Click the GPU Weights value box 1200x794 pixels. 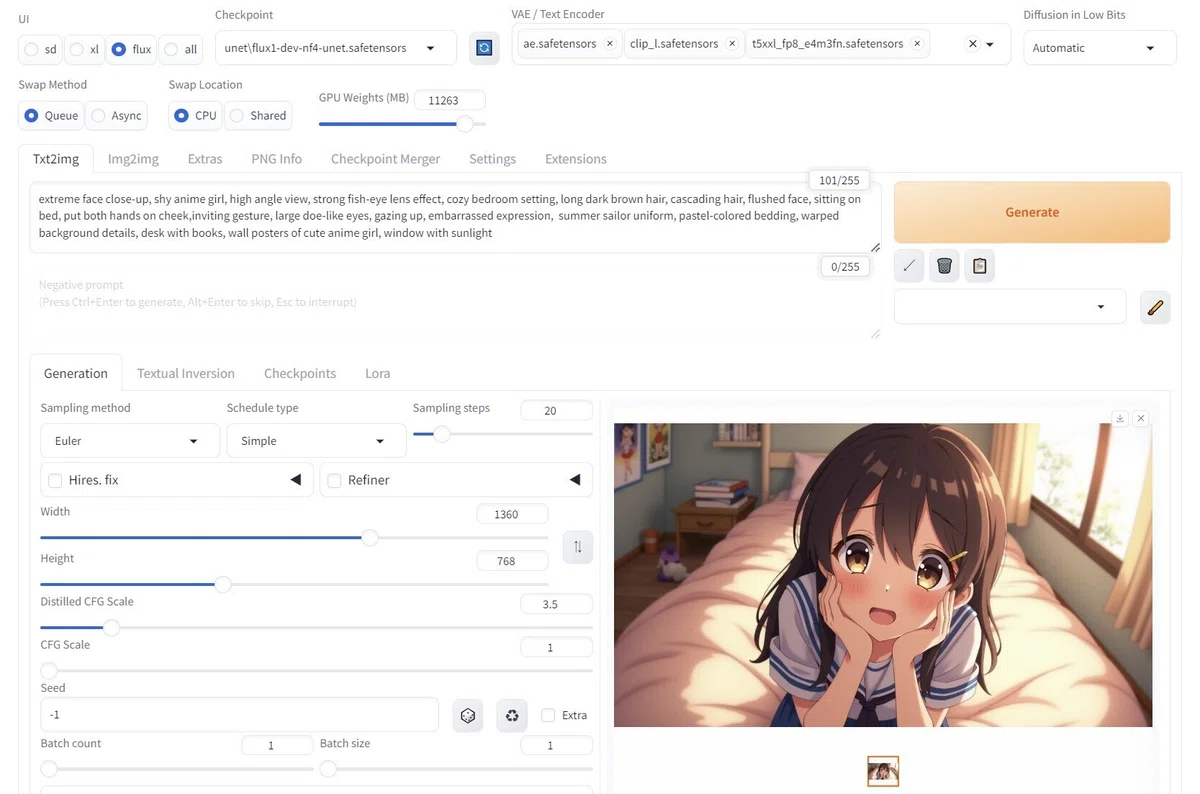coord(450,100)
